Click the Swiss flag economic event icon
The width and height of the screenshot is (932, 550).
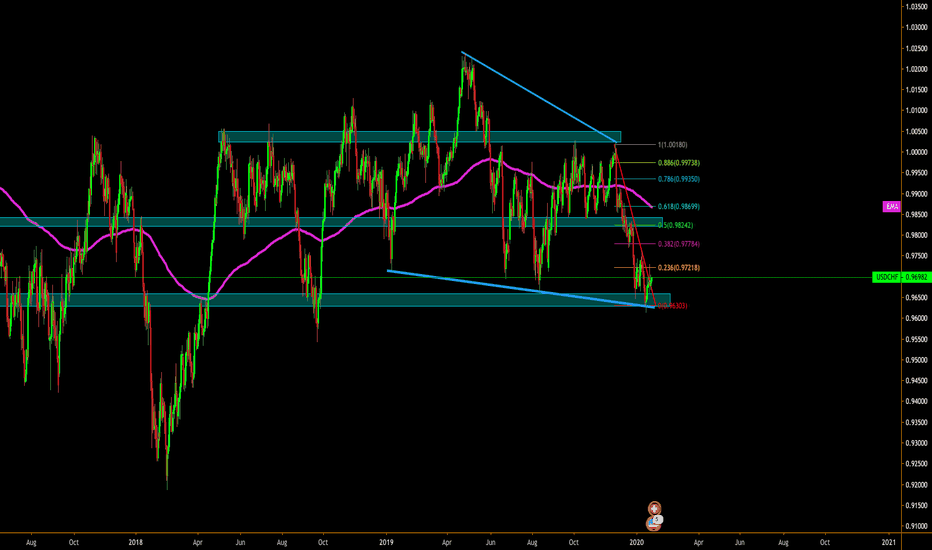tap(654, 509)
